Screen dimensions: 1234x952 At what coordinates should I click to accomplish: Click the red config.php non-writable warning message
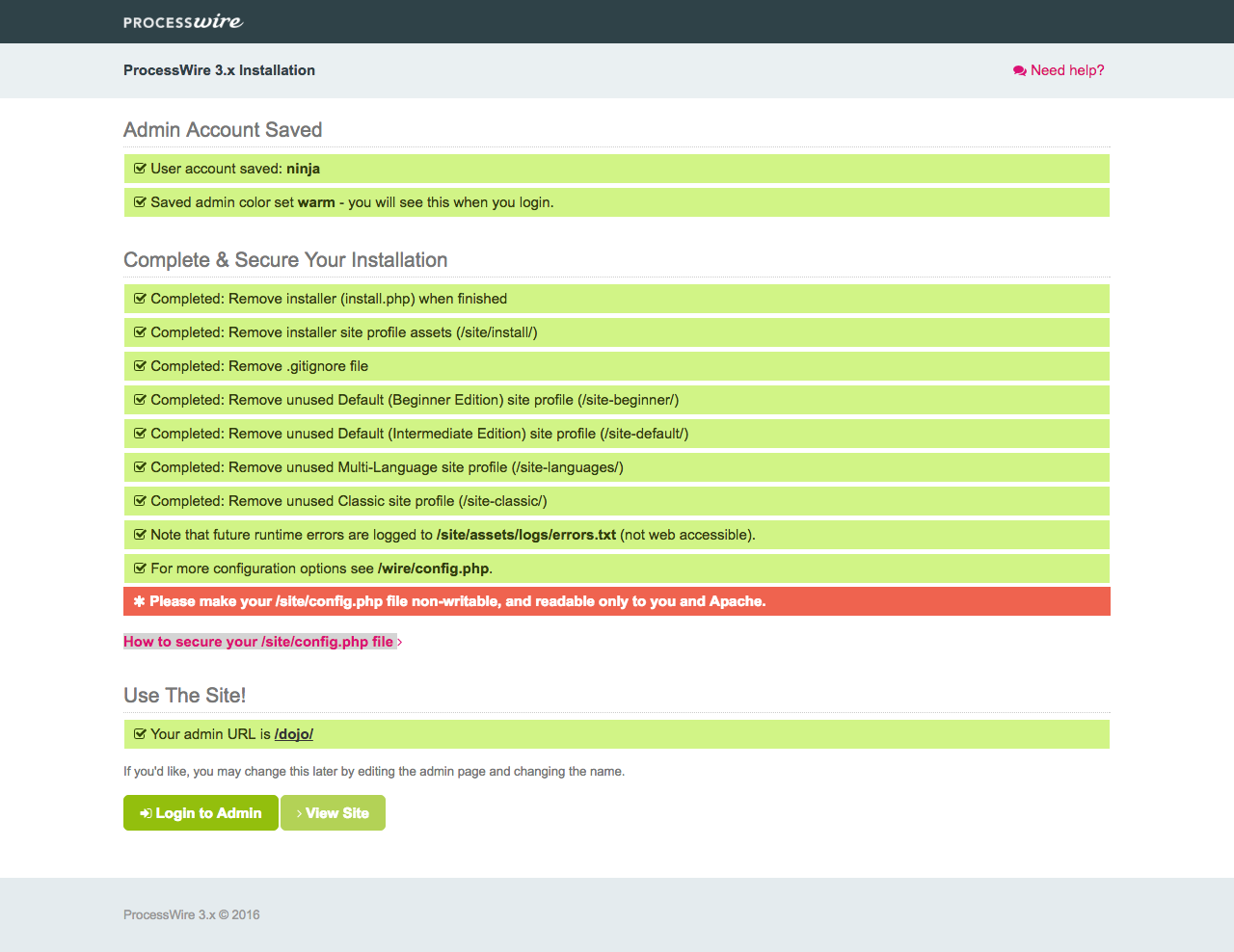617,601
